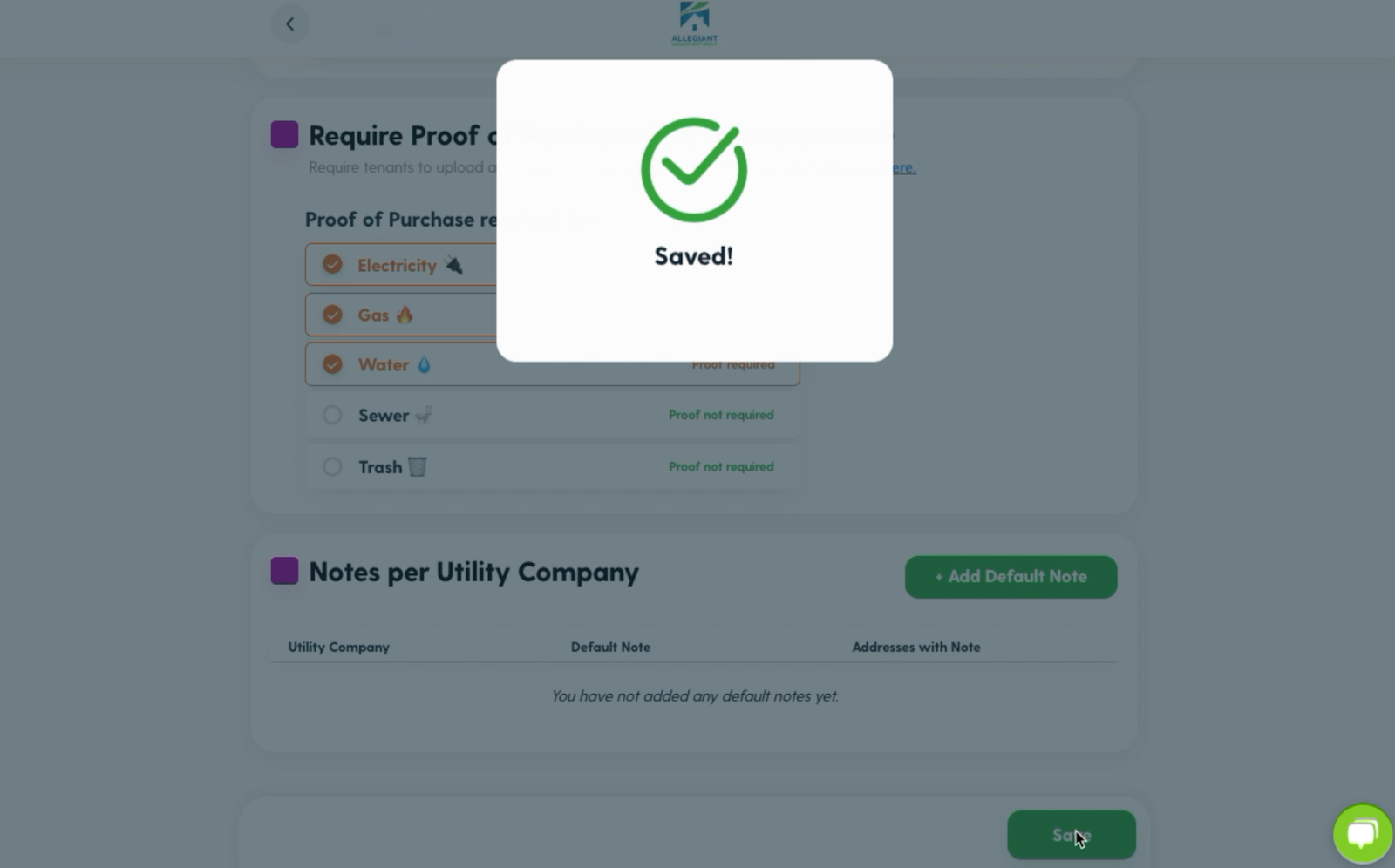Viewport: 1395px width, 868px height.
Task: Click the green Saved checkmark icon
Action: click(x=694, y=170)
